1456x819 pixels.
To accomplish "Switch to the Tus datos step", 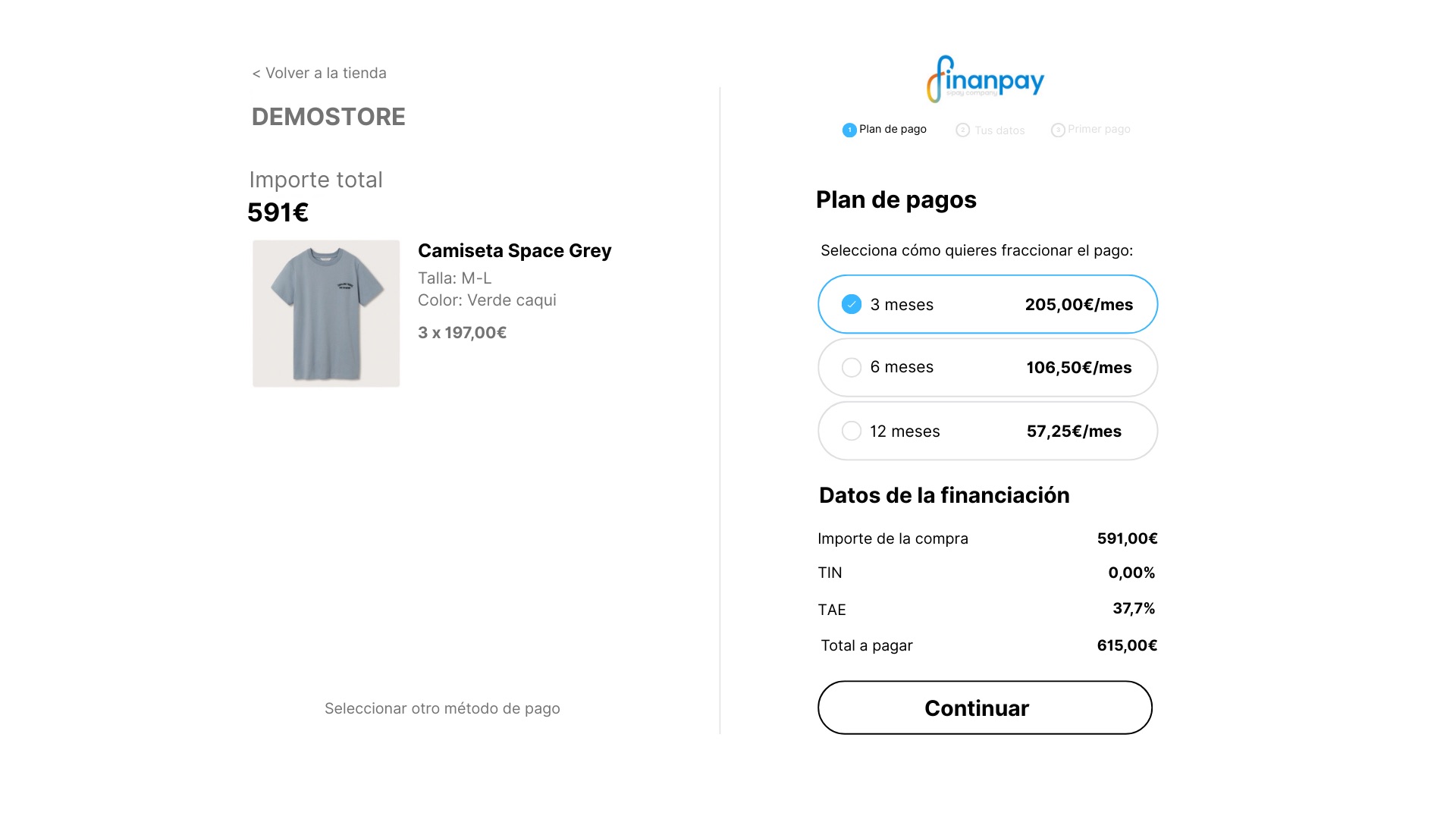I will pos(999,130).
